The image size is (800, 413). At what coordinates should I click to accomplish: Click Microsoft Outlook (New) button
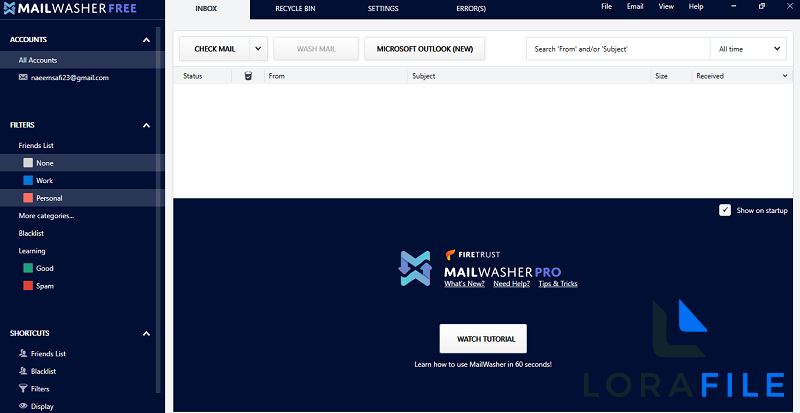pos(424,49)
